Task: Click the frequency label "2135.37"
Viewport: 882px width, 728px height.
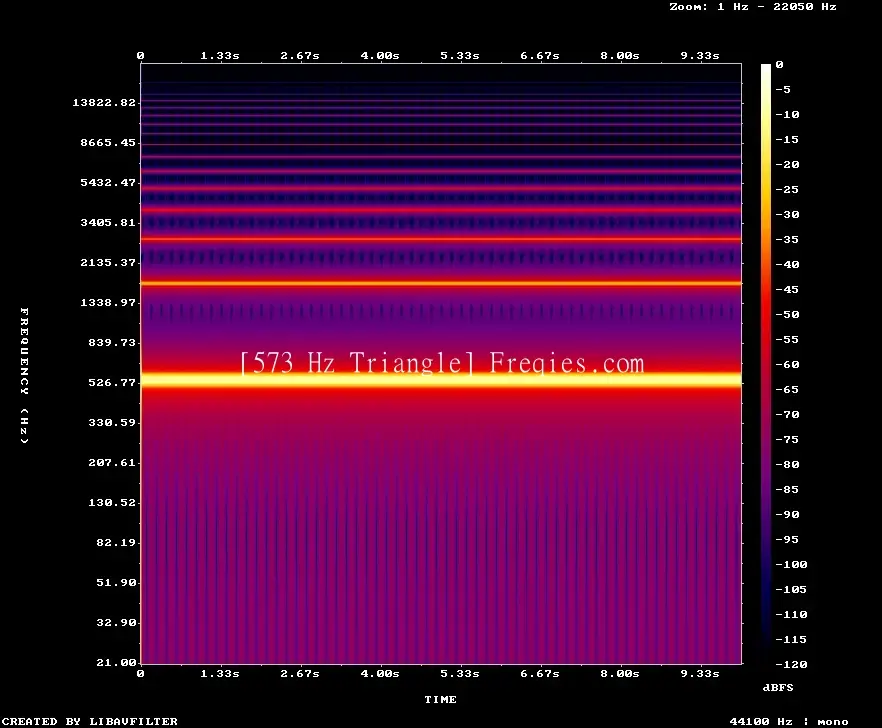Action: (108, 262)
